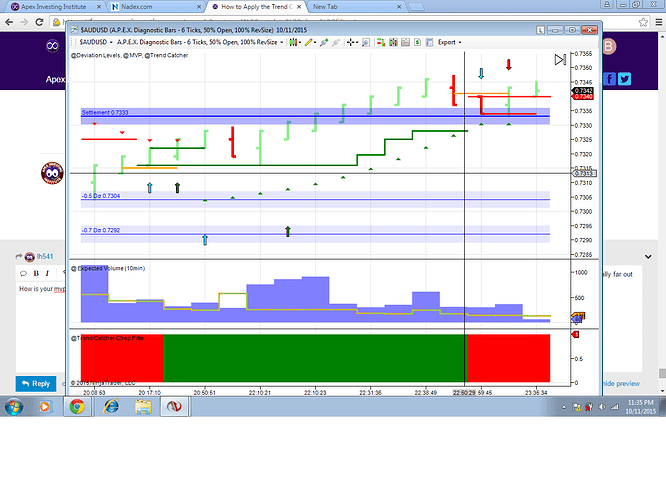Show hidden system tray icons
Image resolution: width=666 pixels, height=500 pixels.
click(564, 407)
